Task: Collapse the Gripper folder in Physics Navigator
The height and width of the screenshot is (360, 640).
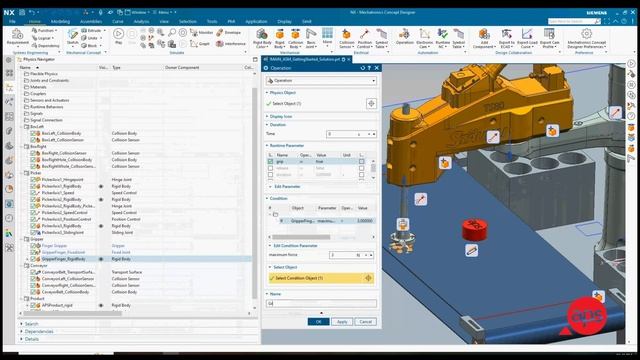Action: 22,239
